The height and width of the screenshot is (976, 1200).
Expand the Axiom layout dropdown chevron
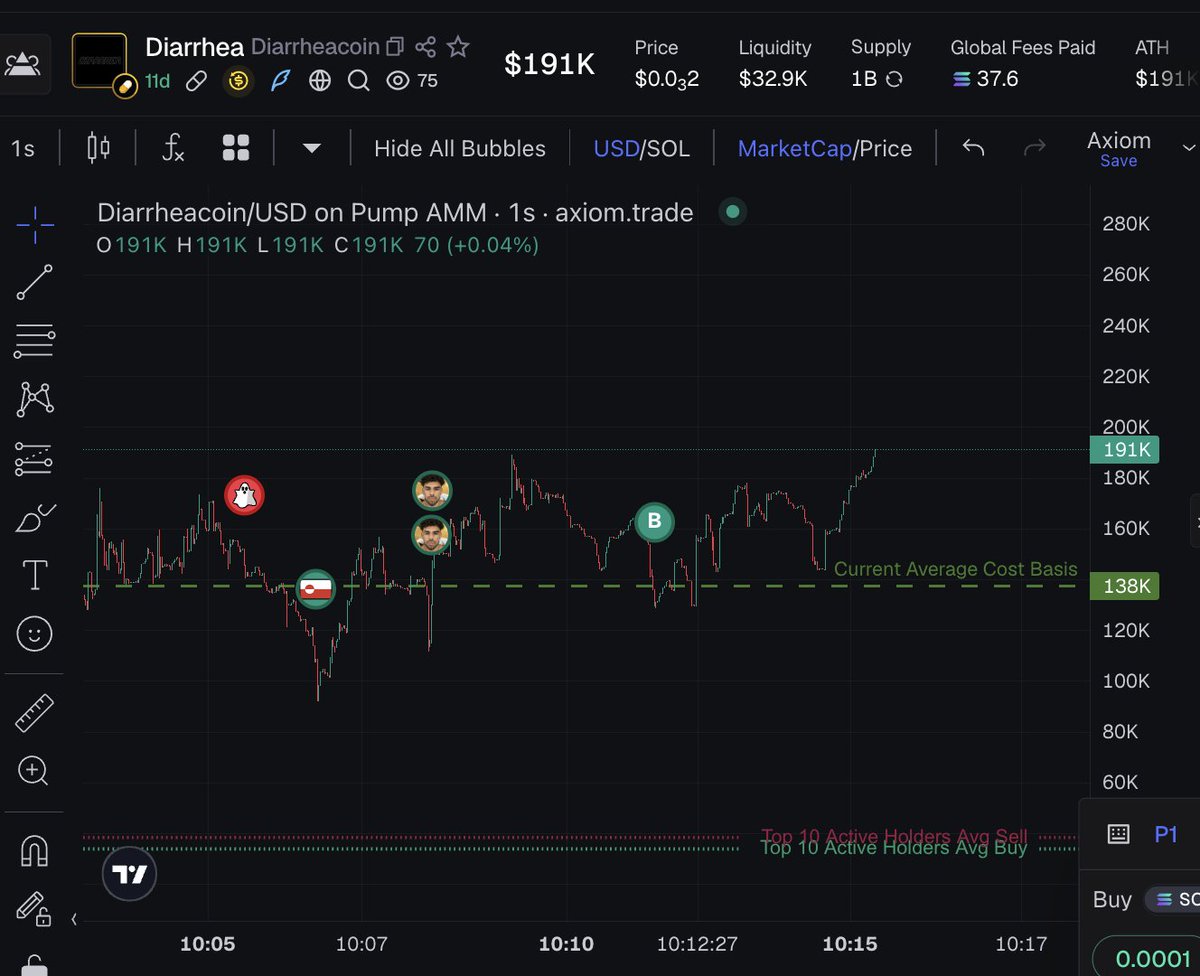(1189, 148)
